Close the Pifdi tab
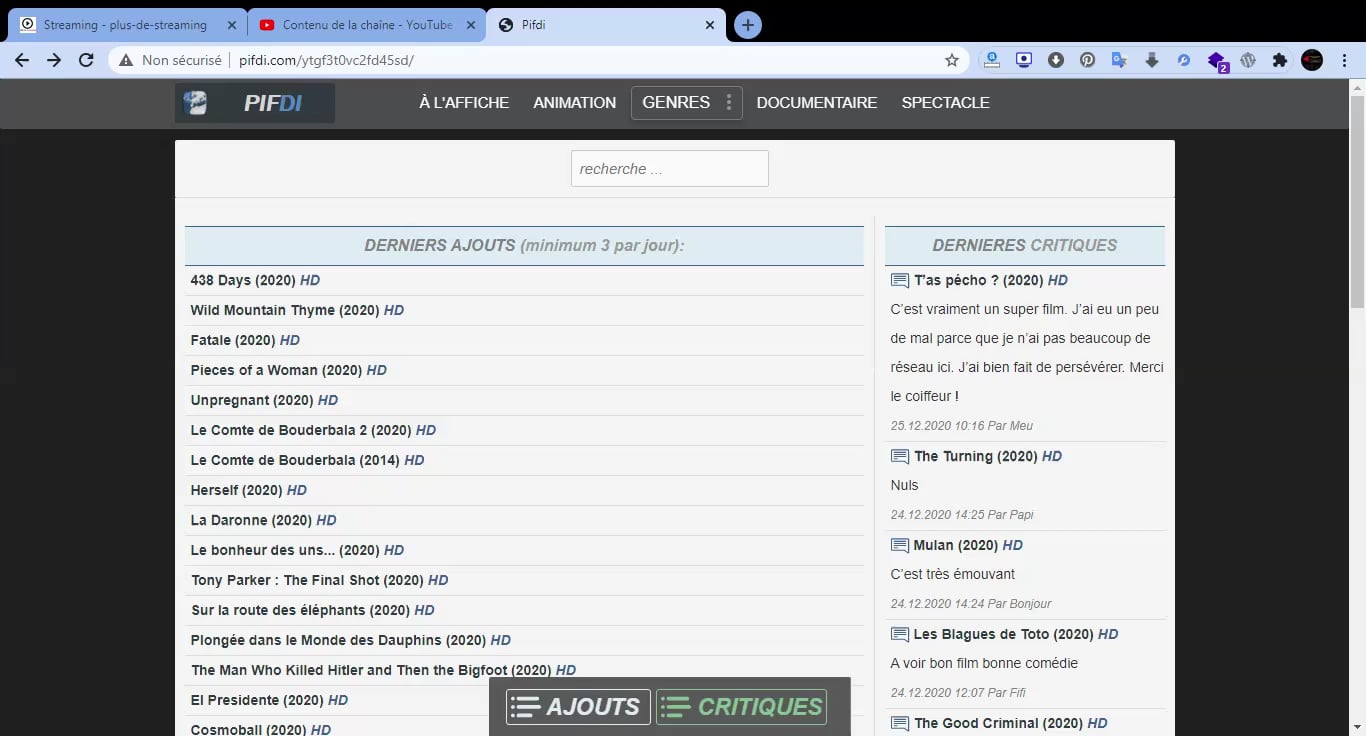This screenshot has width=1366, height=736. coord(710,25)
